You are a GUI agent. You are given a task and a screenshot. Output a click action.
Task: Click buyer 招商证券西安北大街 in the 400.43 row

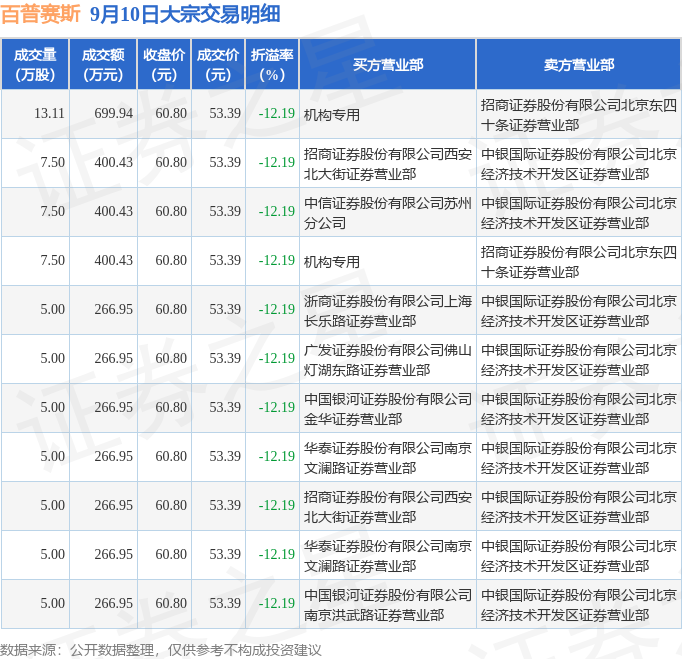(x=388, y=164)
